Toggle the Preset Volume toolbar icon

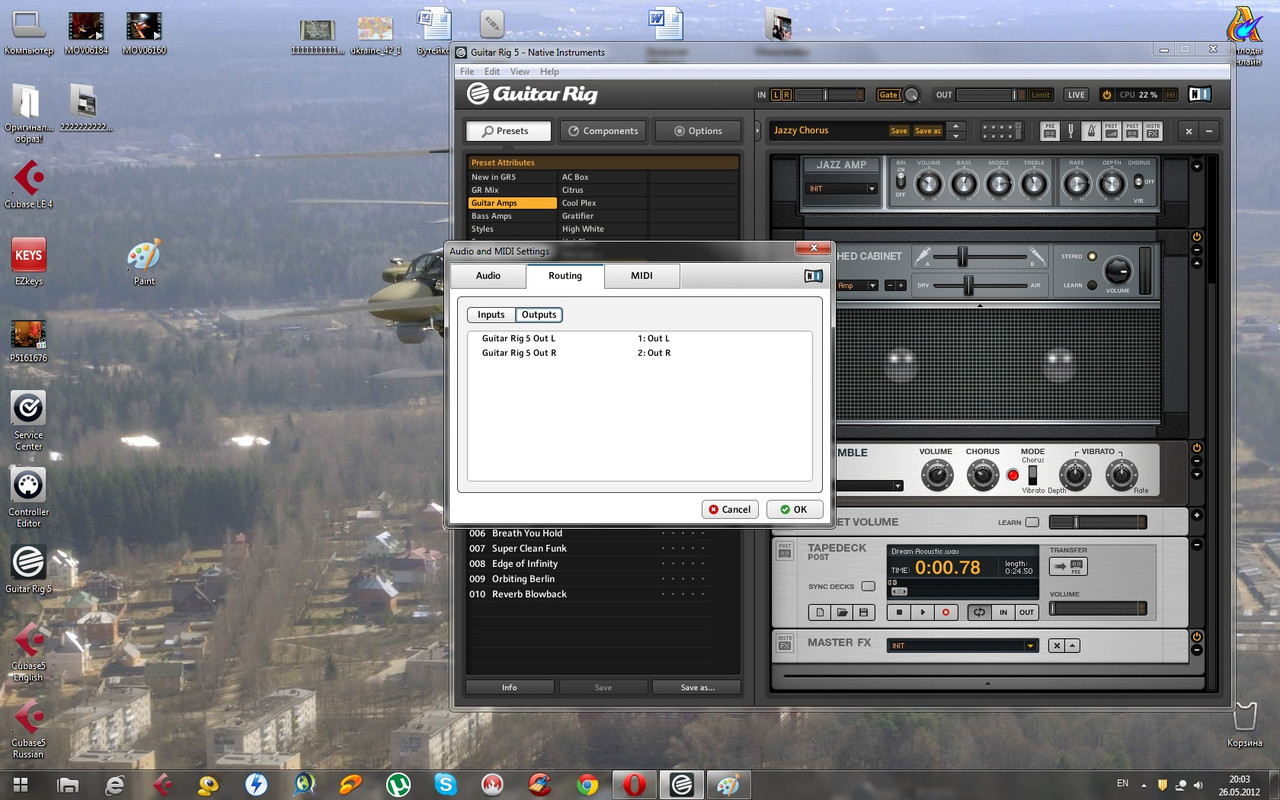coord(1112,130)
